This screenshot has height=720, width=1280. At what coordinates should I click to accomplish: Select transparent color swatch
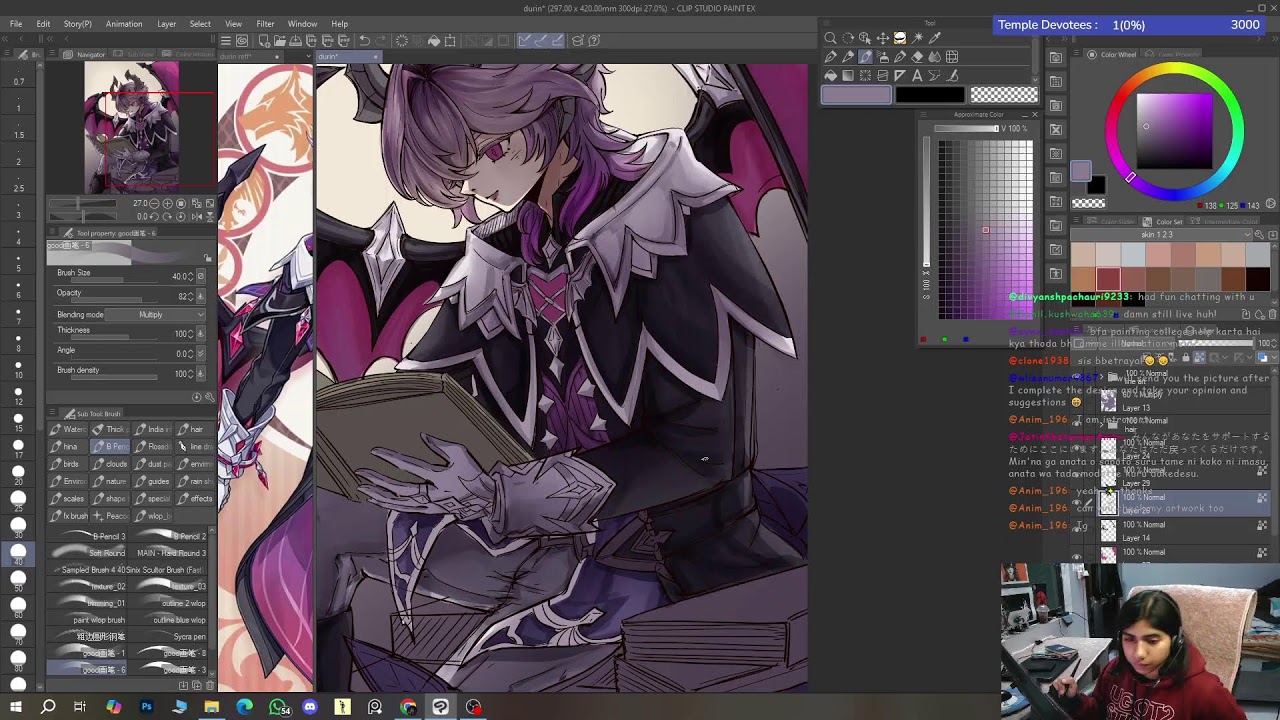tap(1004, 95)
